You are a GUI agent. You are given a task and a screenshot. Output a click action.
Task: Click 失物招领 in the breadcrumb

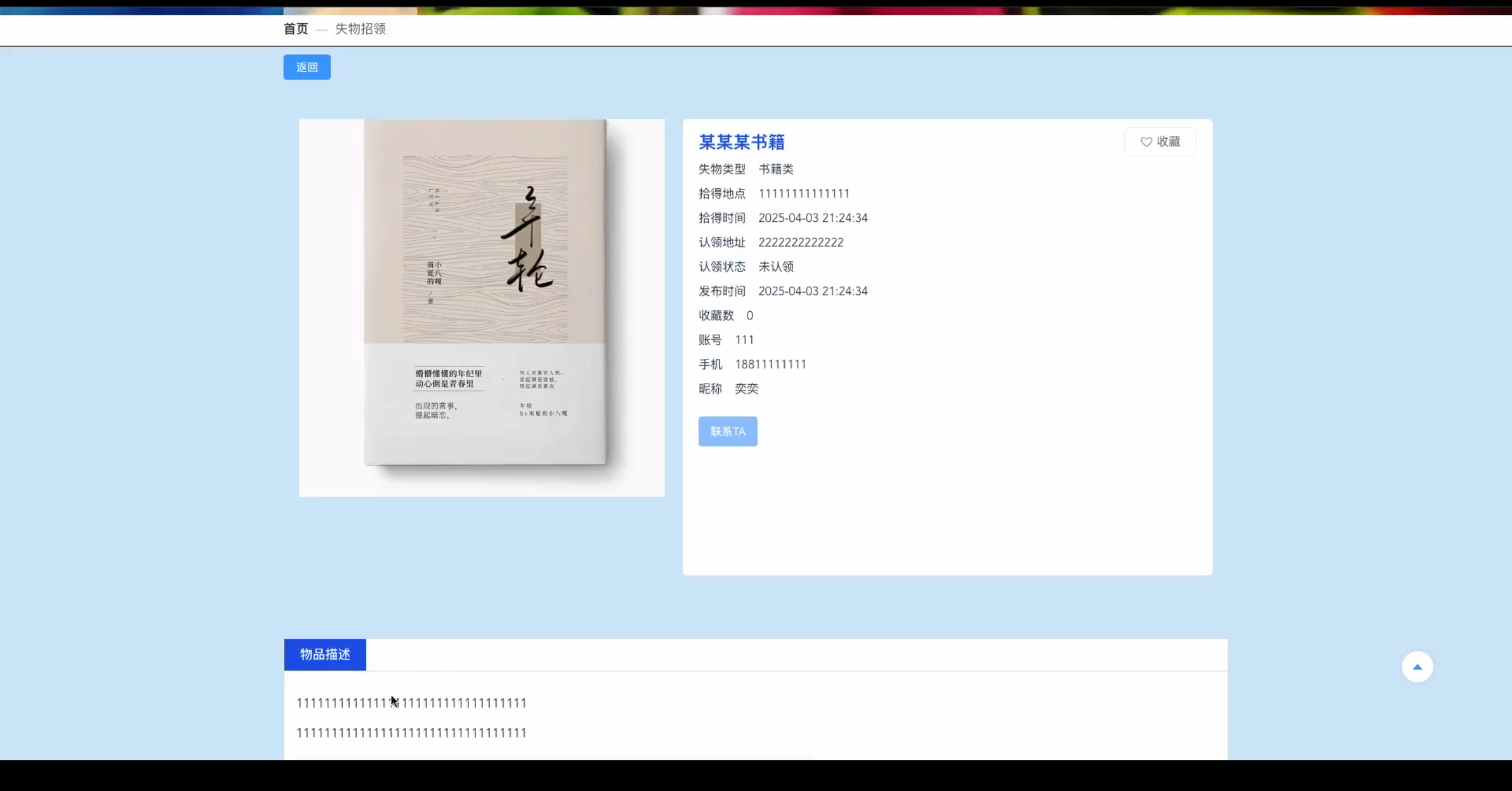[360, 29]
